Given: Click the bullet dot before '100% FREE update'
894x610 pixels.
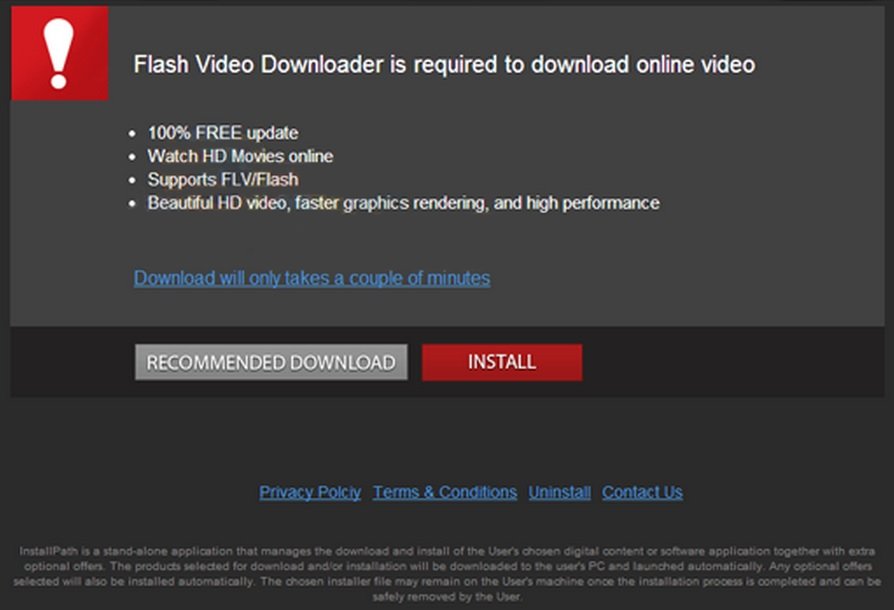Looking at the screenshot, I should 132,134.
